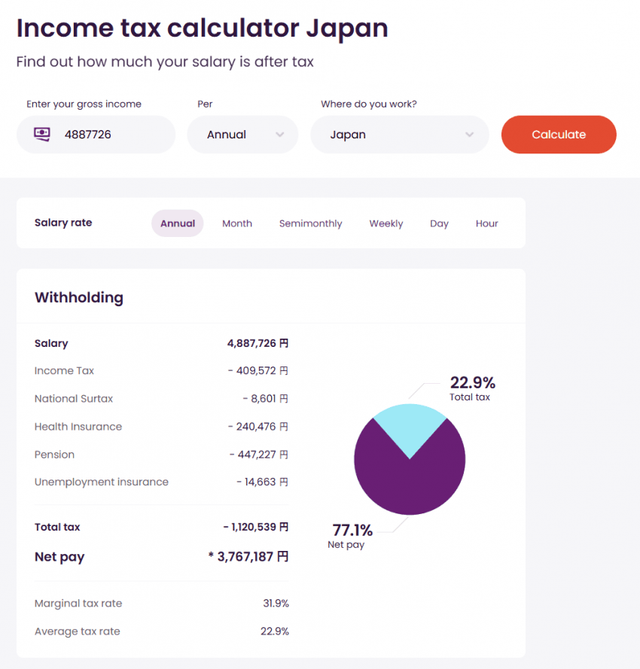Select the Annual salary rate tab
Viewport: 640px width, 669px height.
coord(178,223)
